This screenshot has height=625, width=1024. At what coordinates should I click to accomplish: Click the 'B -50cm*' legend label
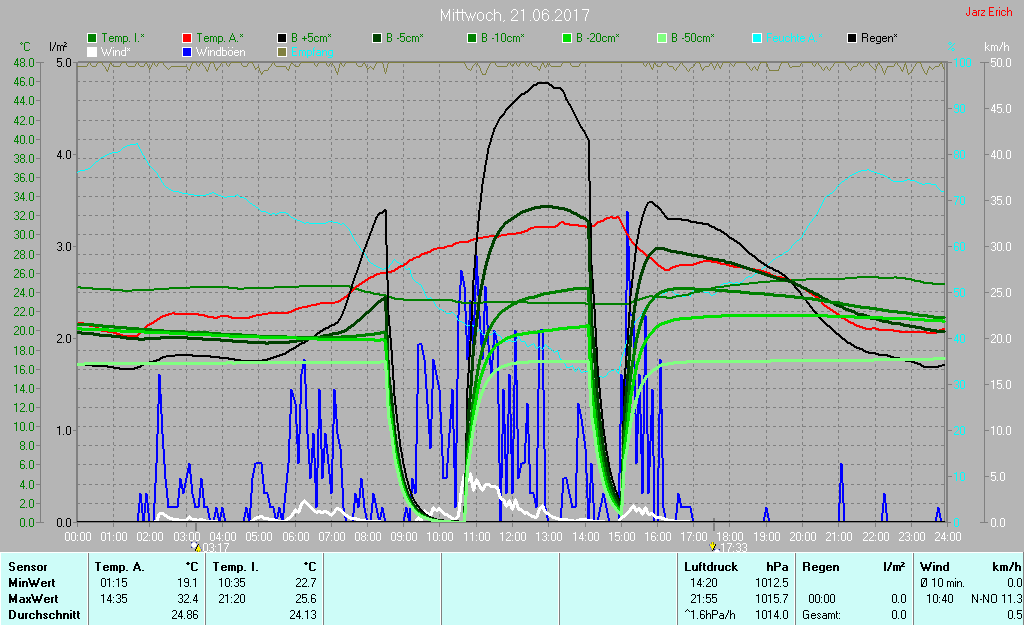693,38
